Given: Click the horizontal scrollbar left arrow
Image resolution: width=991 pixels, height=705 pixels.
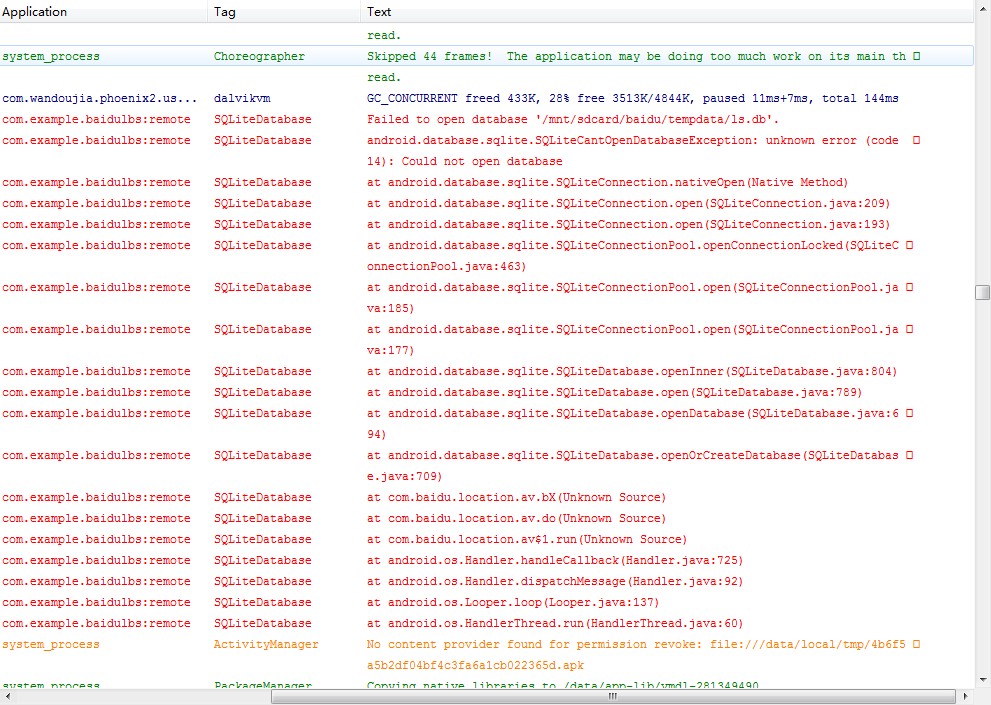Looking at the screenshot, I should (x=8, y=696).
